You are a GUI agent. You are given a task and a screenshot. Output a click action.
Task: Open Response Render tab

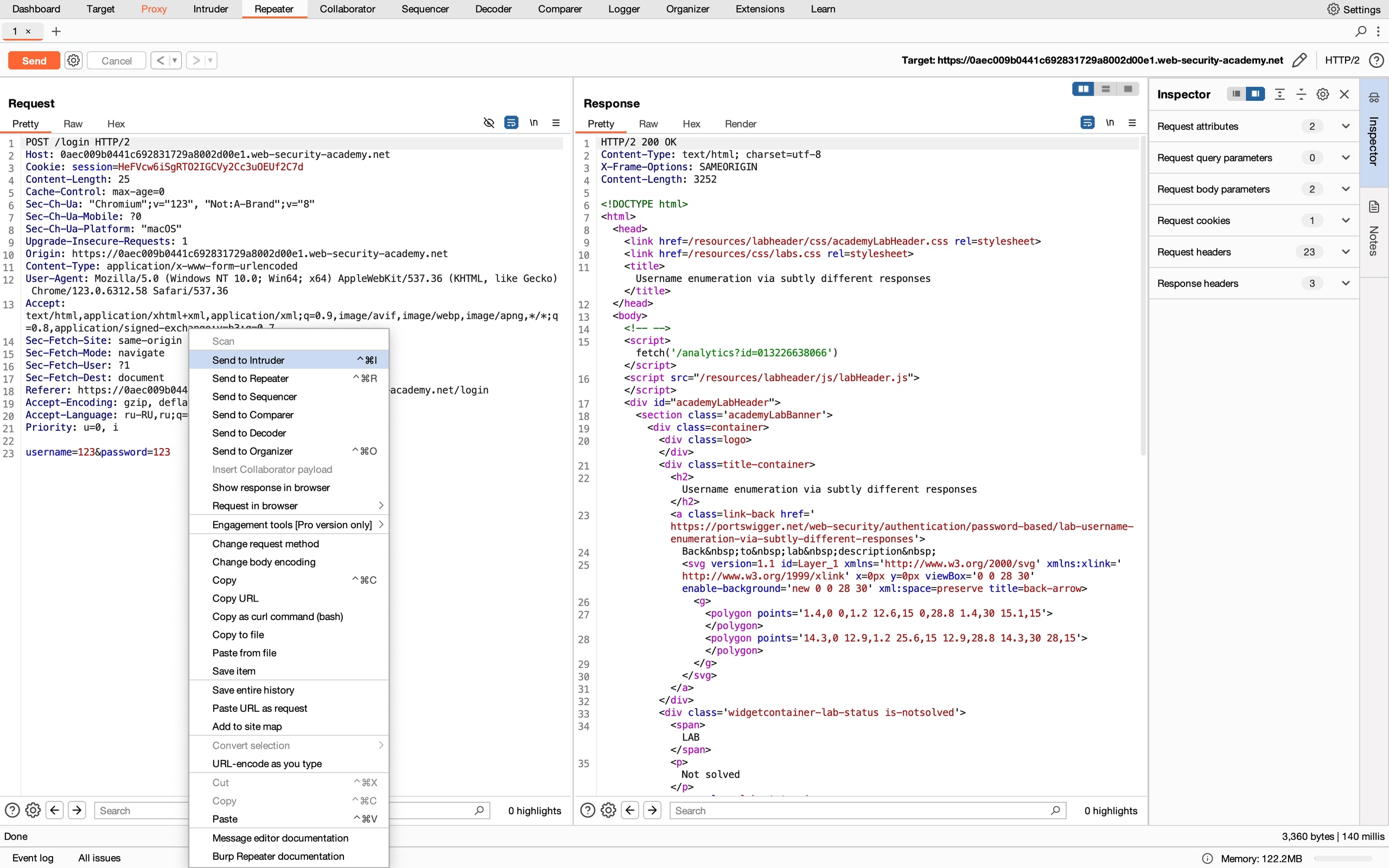click(x=741, y=124)
